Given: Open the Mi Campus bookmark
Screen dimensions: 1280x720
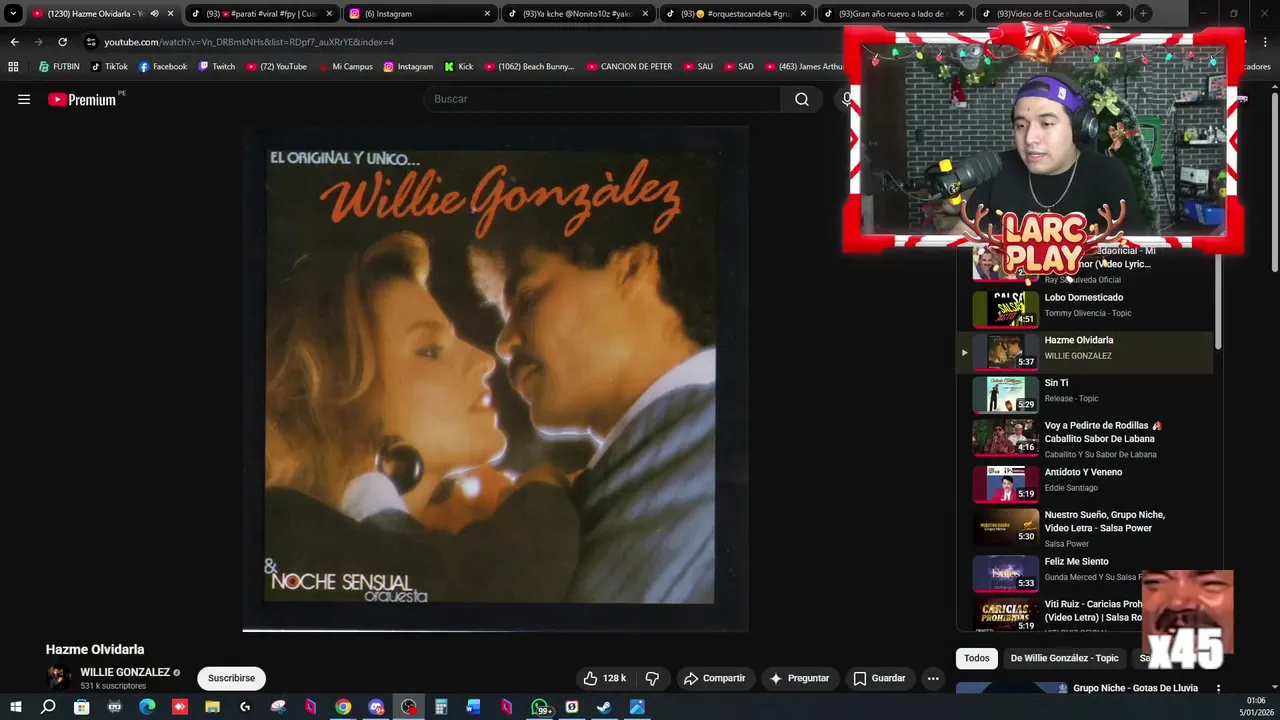Looking at the screenshot, I should (346, 67).
